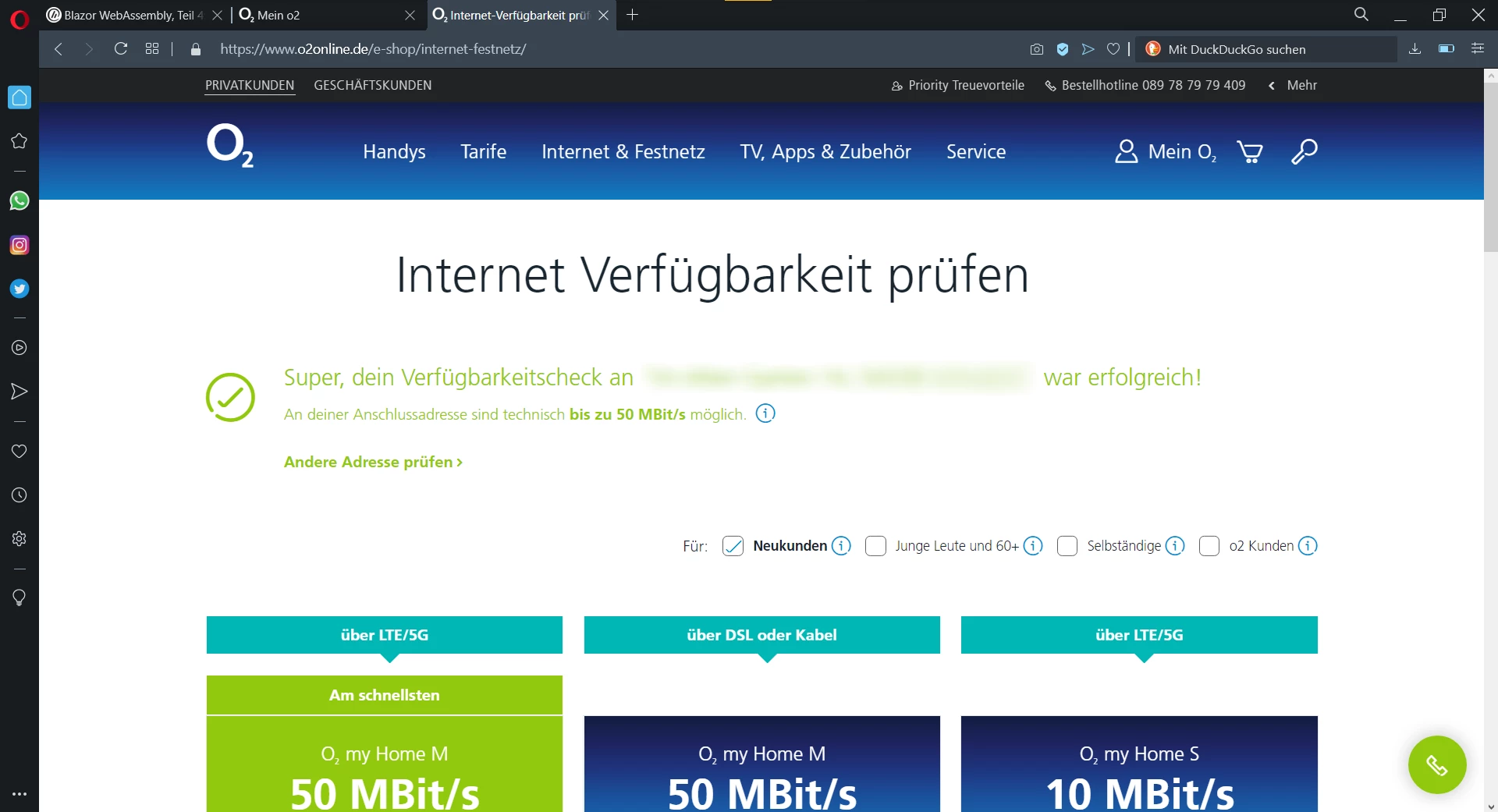Open Twitter in the sidebar

pyautogui.click(x=20, y=289)
